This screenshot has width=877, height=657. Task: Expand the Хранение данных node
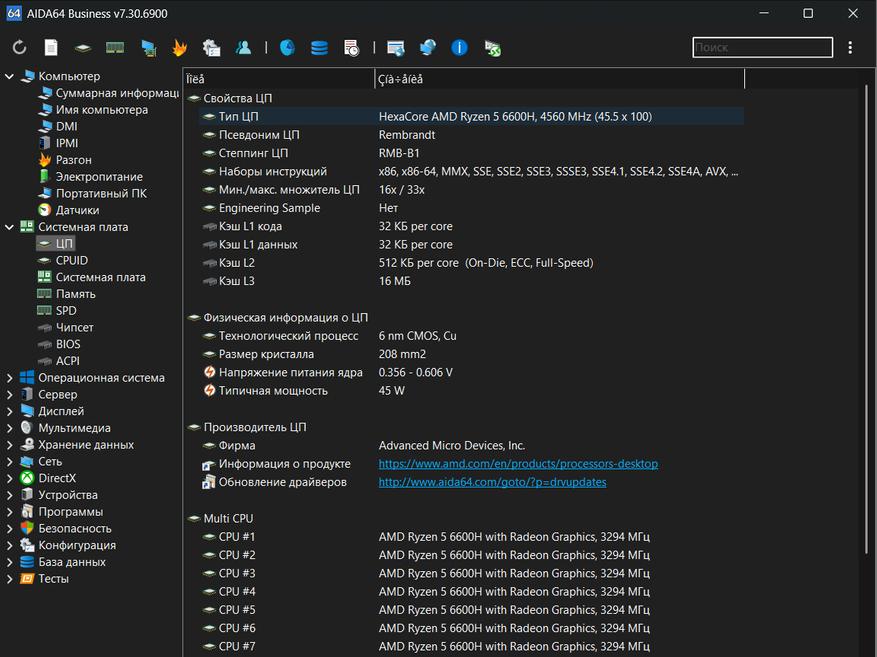point(10,445)
